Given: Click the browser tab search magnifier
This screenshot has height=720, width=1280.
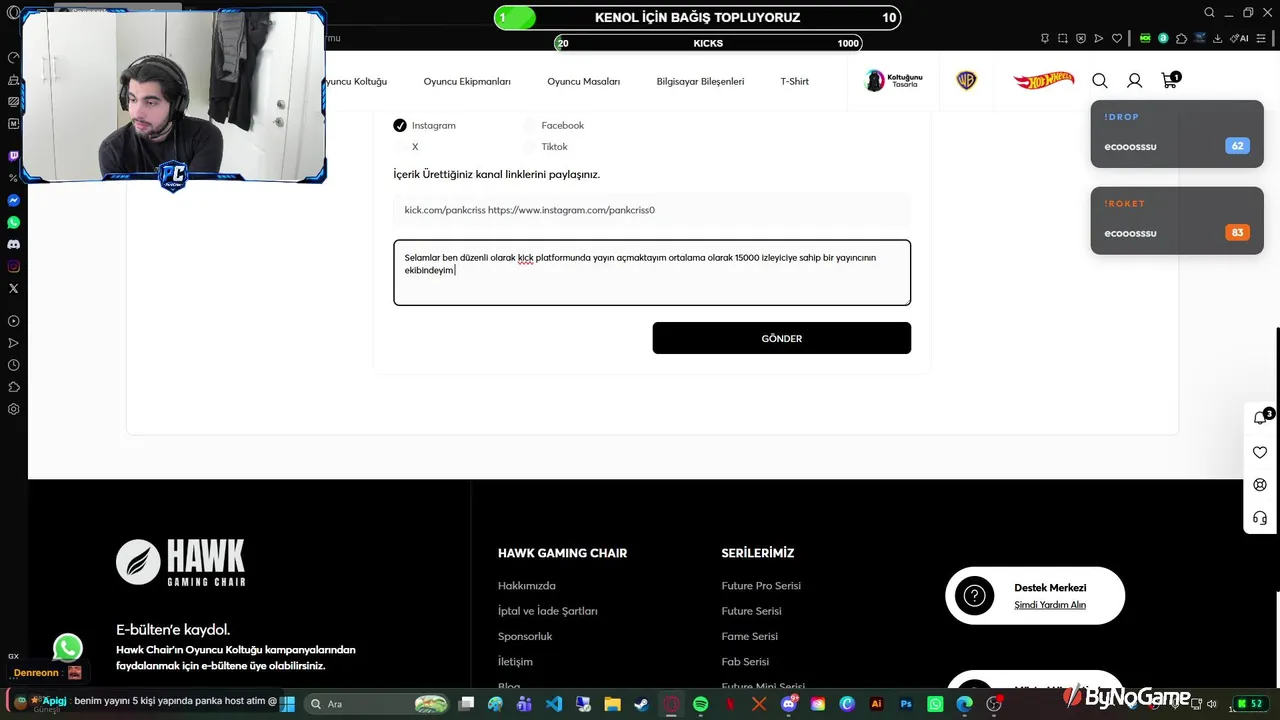Looking at the screenshot, I should [x=1209, y=13].
